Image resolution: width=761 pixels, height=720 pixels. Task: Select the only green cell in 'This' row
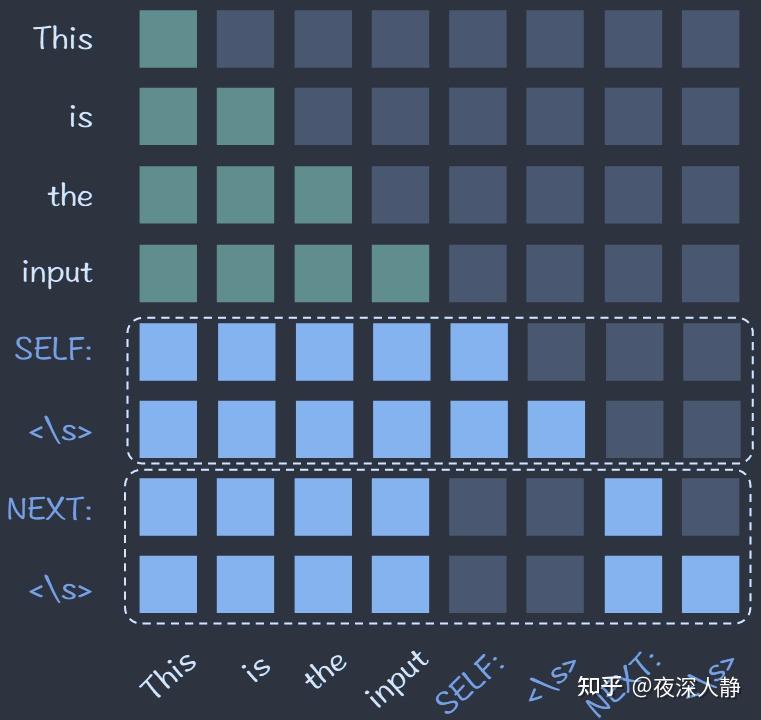point(168,39)
